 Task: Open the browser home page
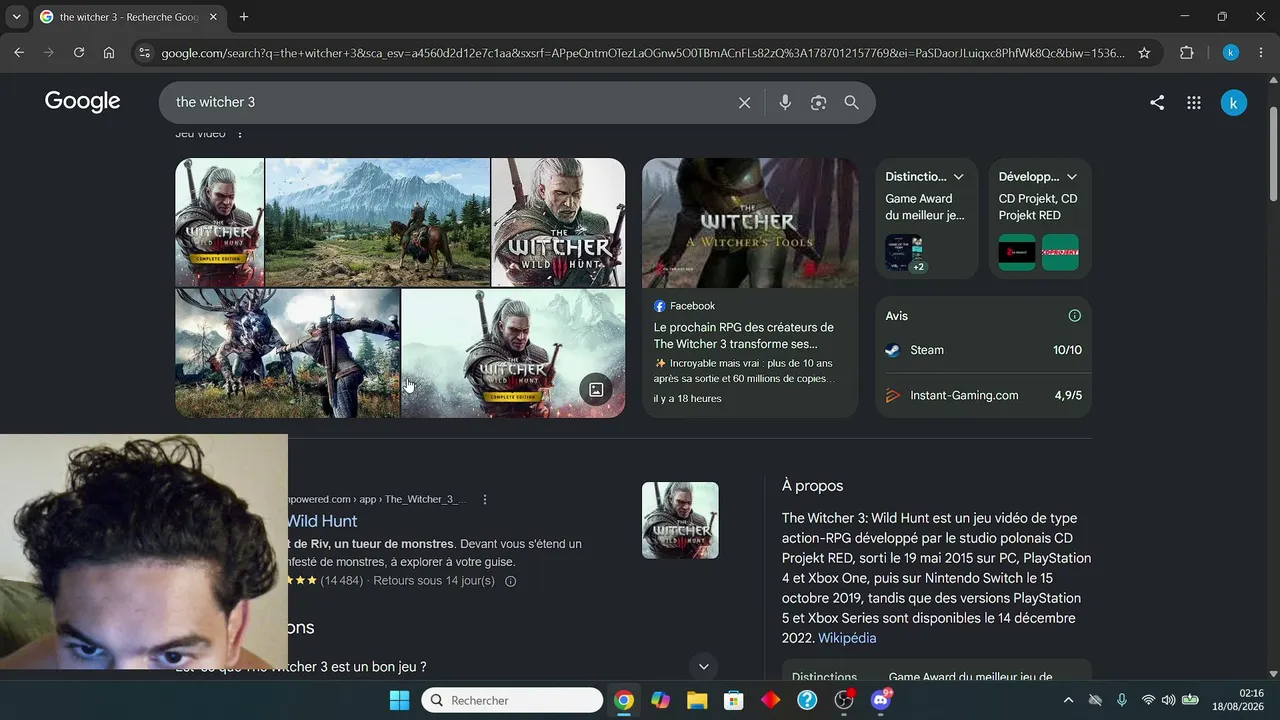click(x=109, y=53)
